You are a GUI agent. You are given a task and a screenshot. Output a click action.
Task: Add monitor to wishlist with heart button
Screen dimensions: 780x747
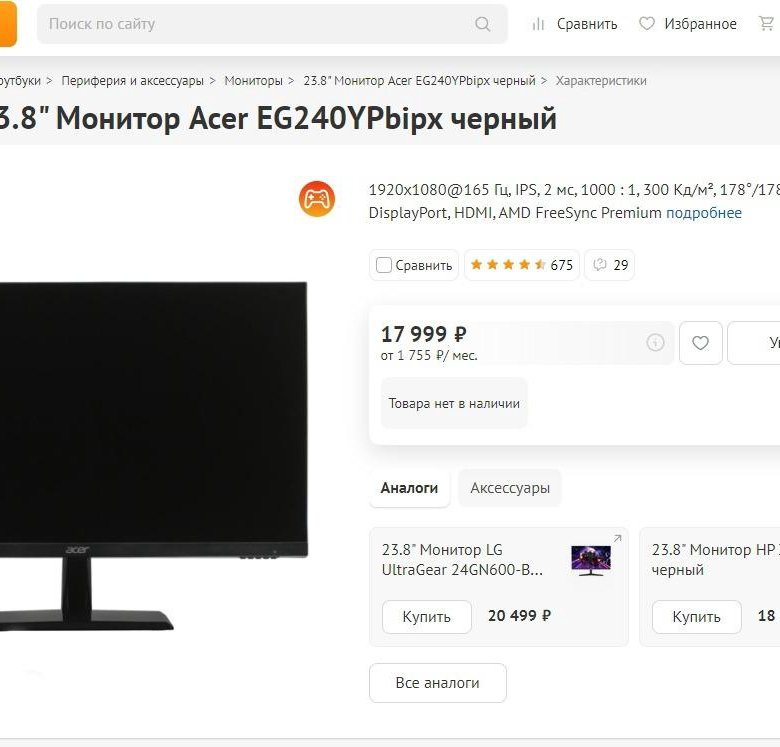pyautogui.click(x=700, y=343)
